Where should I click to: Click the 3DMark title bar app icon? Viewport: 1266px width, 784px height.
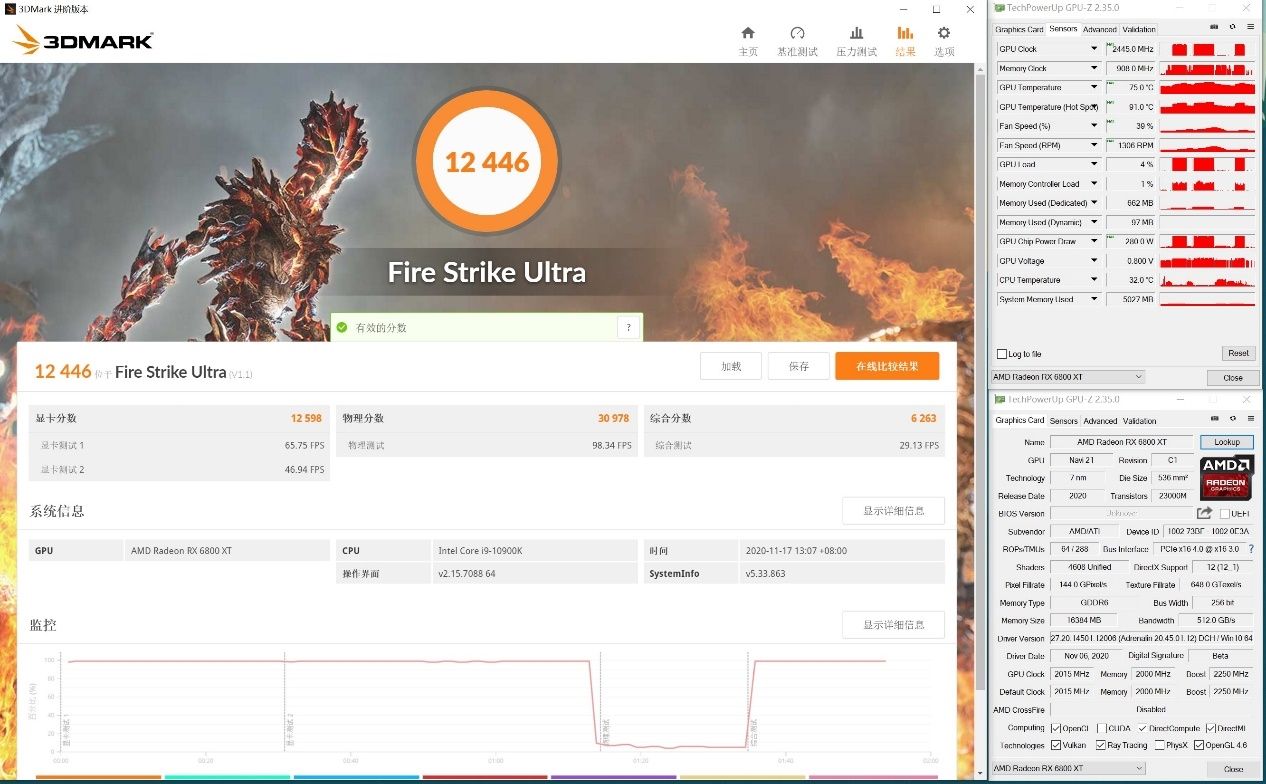pos(9,8)
